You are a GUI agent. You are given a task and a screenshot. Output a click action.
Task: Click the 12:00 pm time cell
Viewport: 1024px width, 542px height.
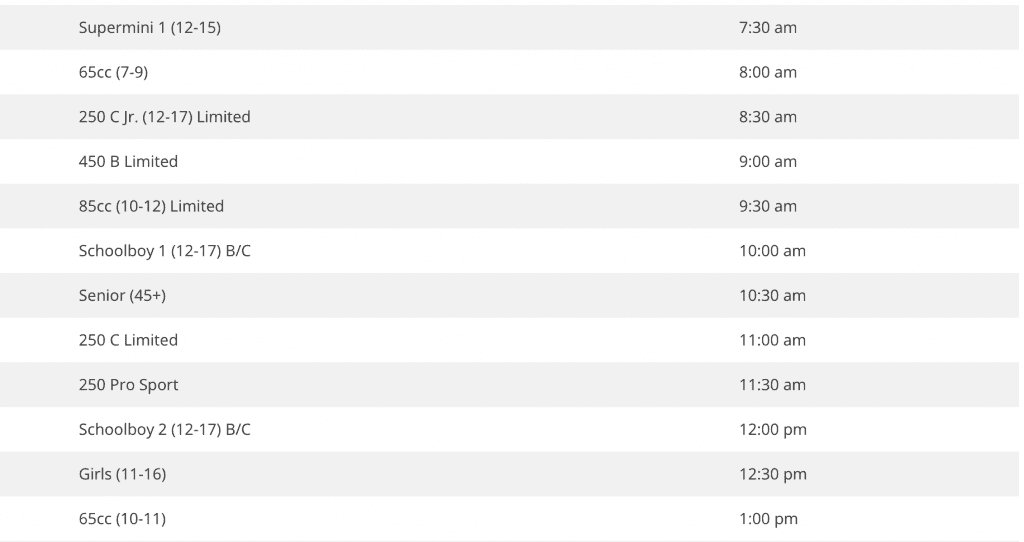773,430
